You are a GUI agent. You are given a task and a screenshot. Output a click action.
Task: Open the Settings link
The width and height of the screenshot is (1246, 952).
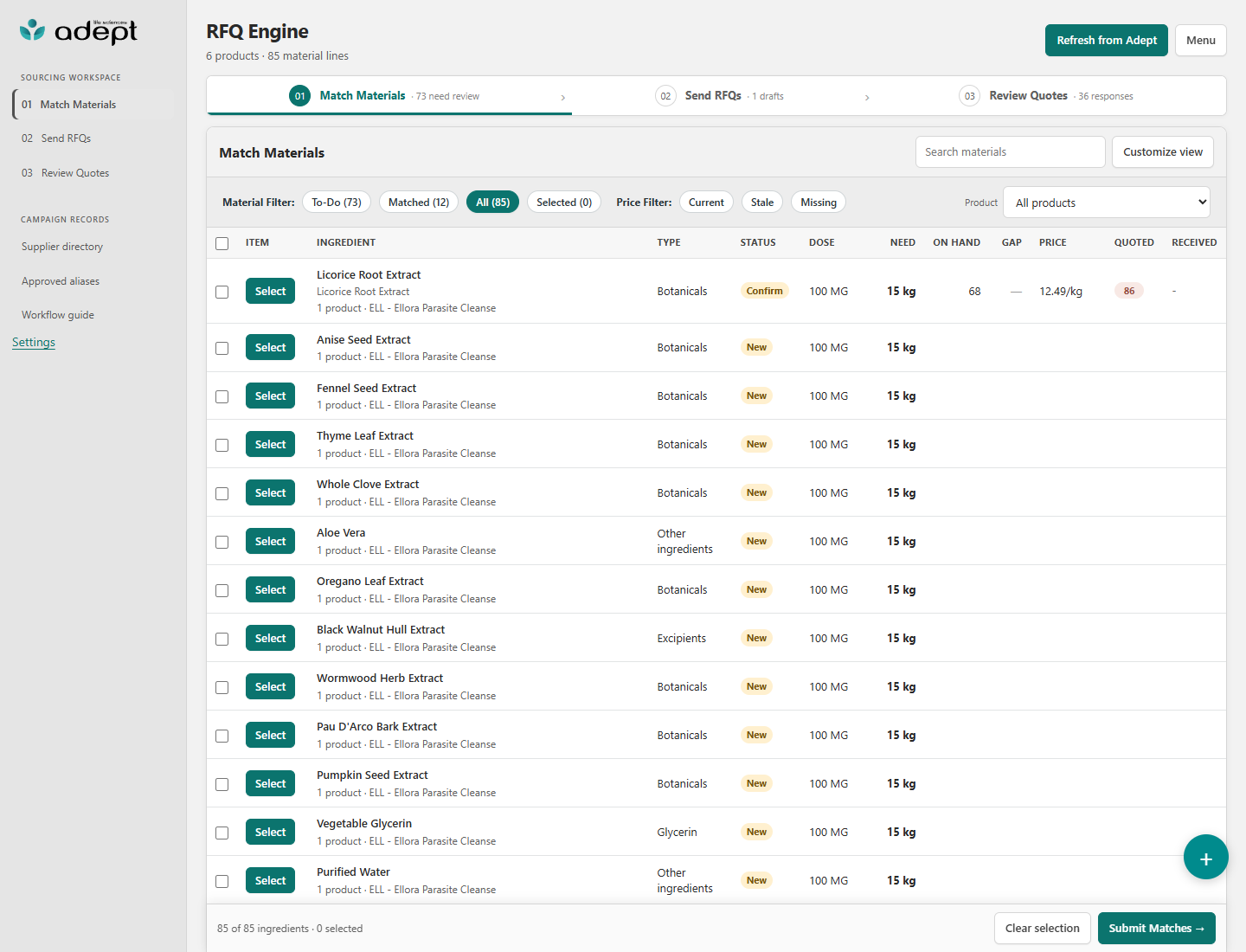point(34,342)
